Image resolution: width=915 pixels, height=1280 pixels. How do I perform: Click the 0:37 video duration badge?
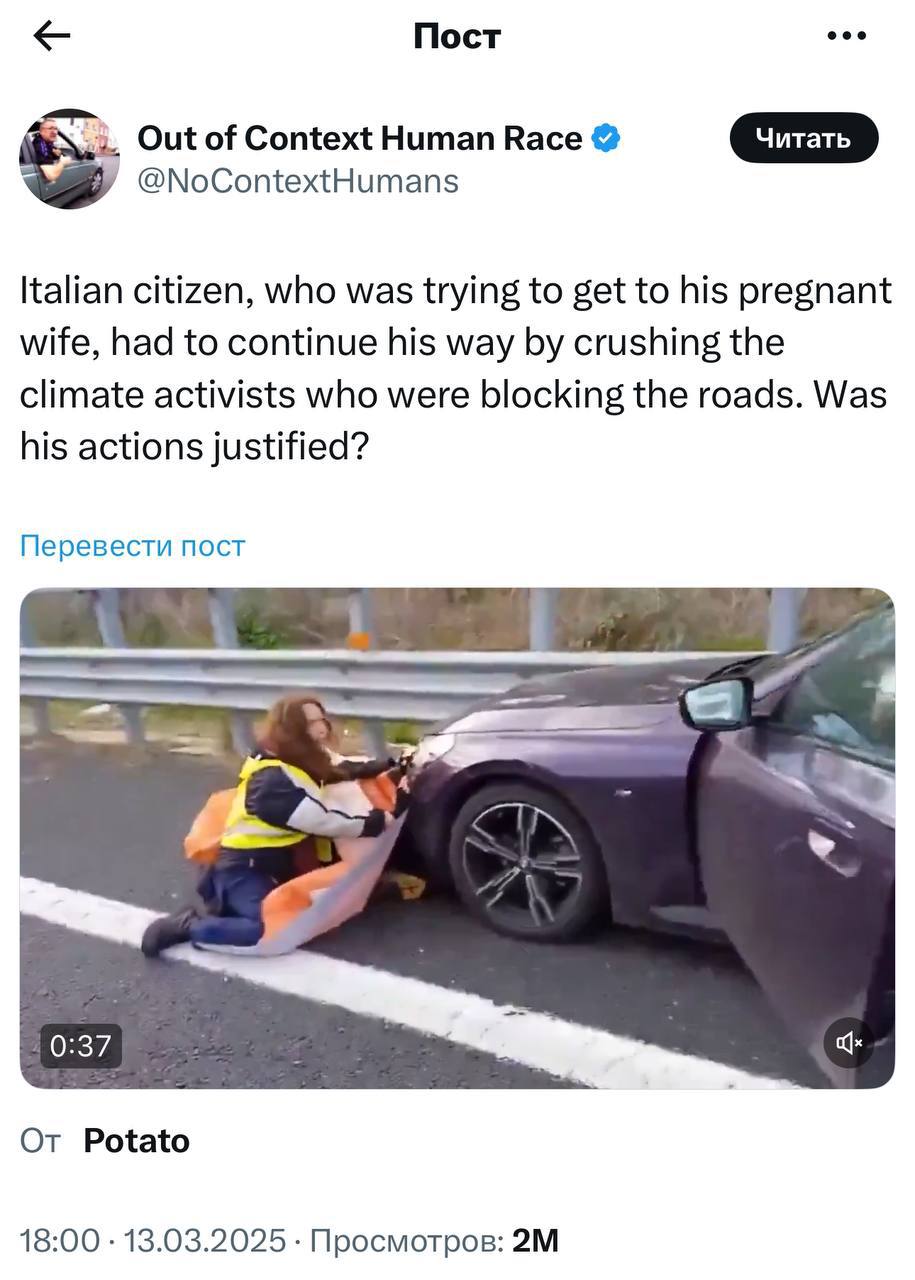click(x=80, y=1046)
